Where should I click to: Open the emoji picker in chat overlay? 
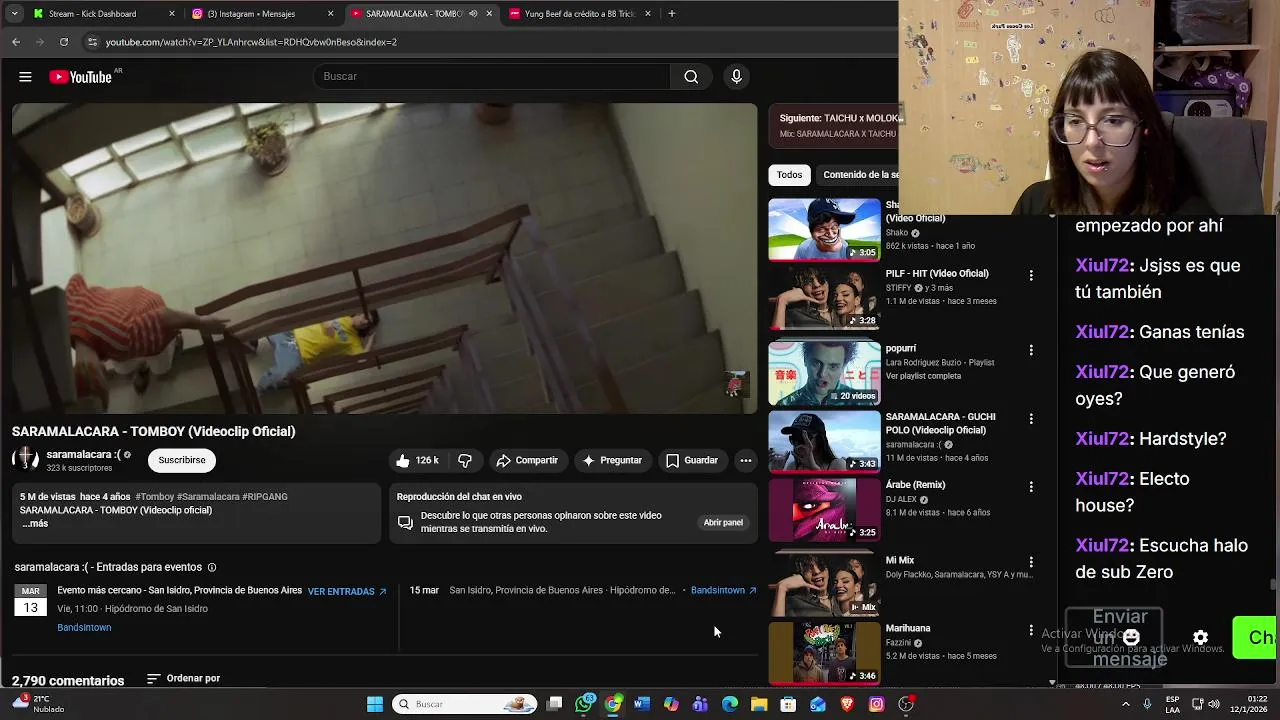coord(1131,637)
